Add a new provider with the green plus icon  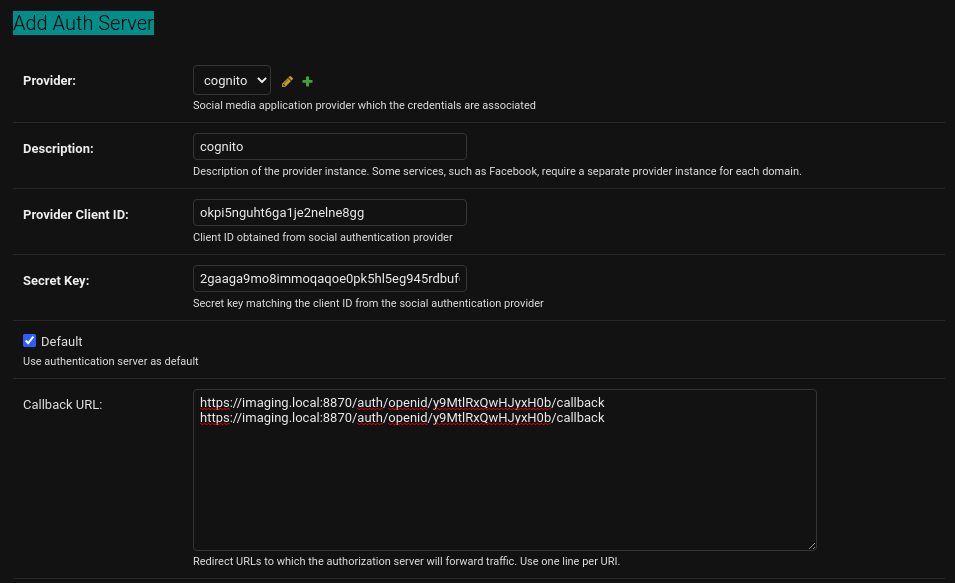pos(307,81)
